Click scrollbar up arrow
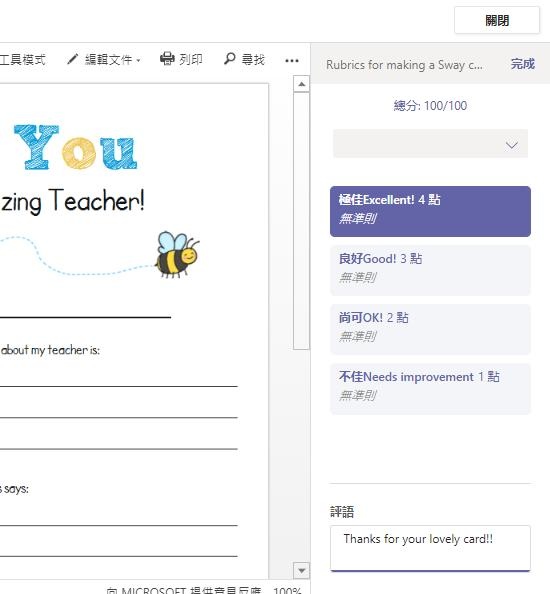The width and height of the screenshot is (550, 594). click(x=302, y=84)
